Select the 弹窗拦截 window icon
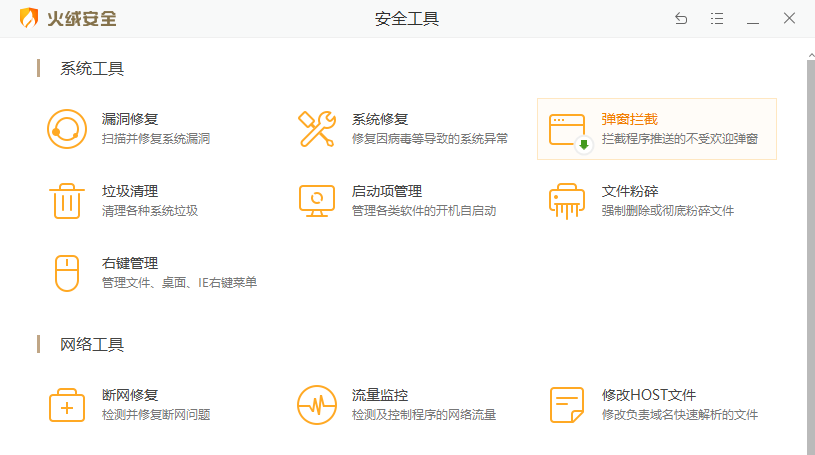The height and width of the screenshot is (455, 815). pos(568,129)
